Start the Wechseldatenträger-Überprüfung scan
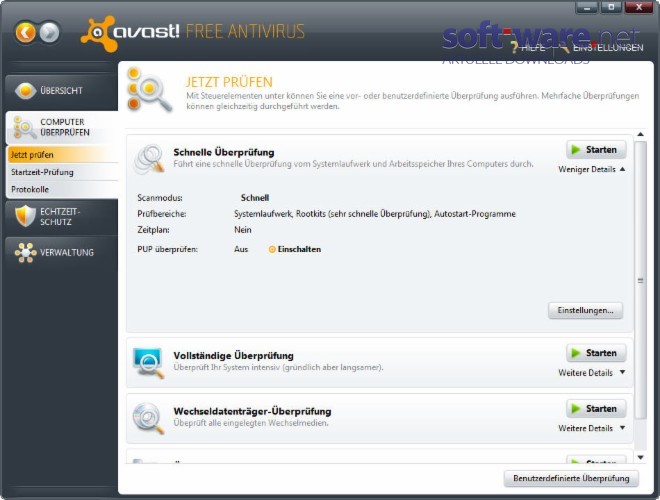This screenshot has width=660, height=500. click(596, 409)
